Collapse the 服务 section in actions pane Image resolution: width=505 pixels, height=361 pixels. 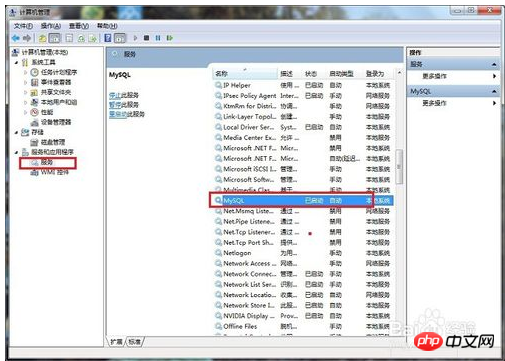tap(494, 64)
